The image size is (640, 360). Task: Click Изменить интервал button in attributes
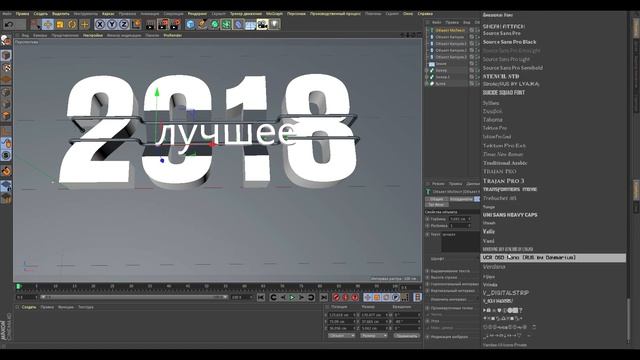[x=449, y=300]
